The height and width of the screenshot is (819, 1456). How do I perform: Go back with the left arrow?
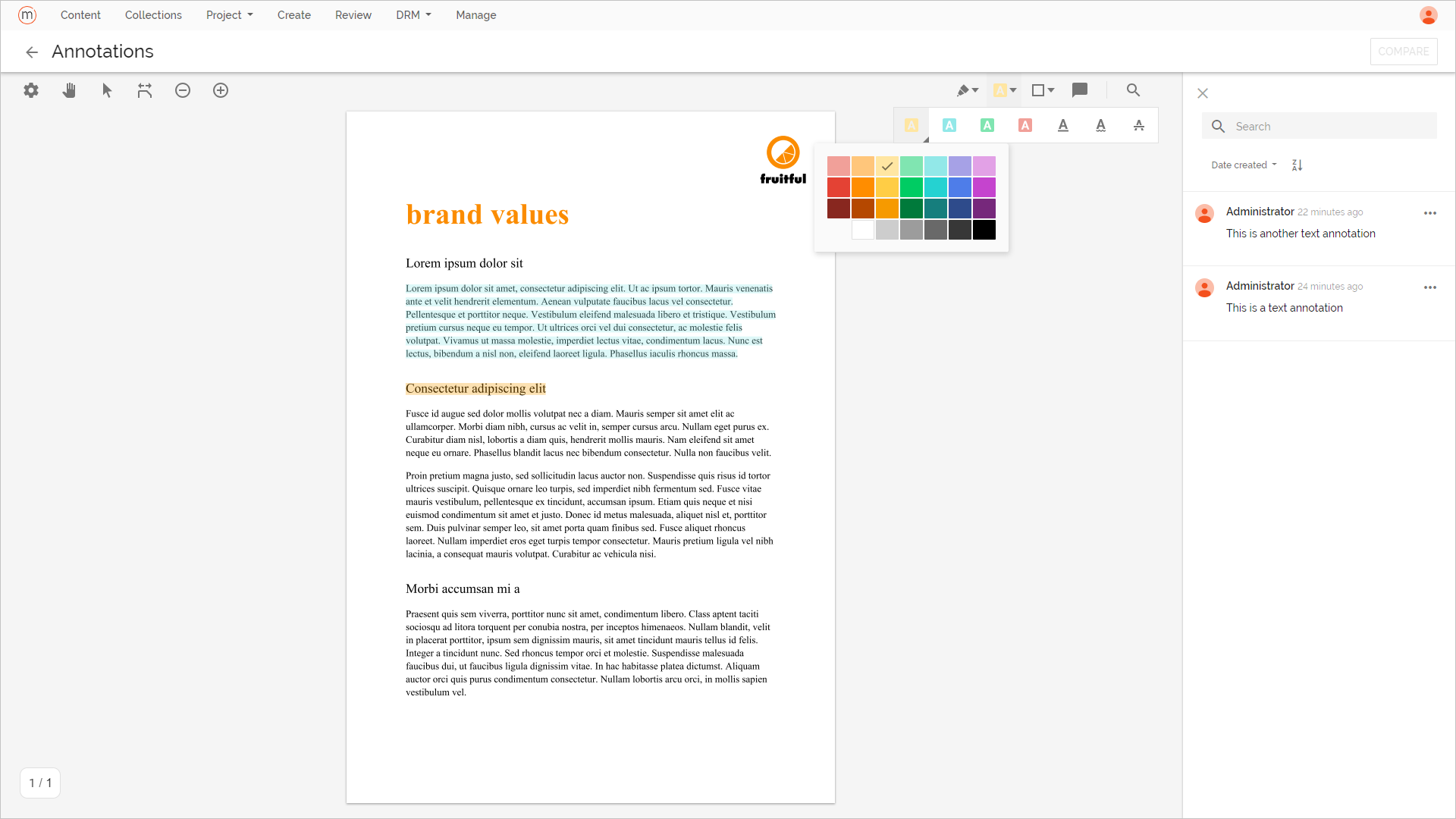(32, 52)
